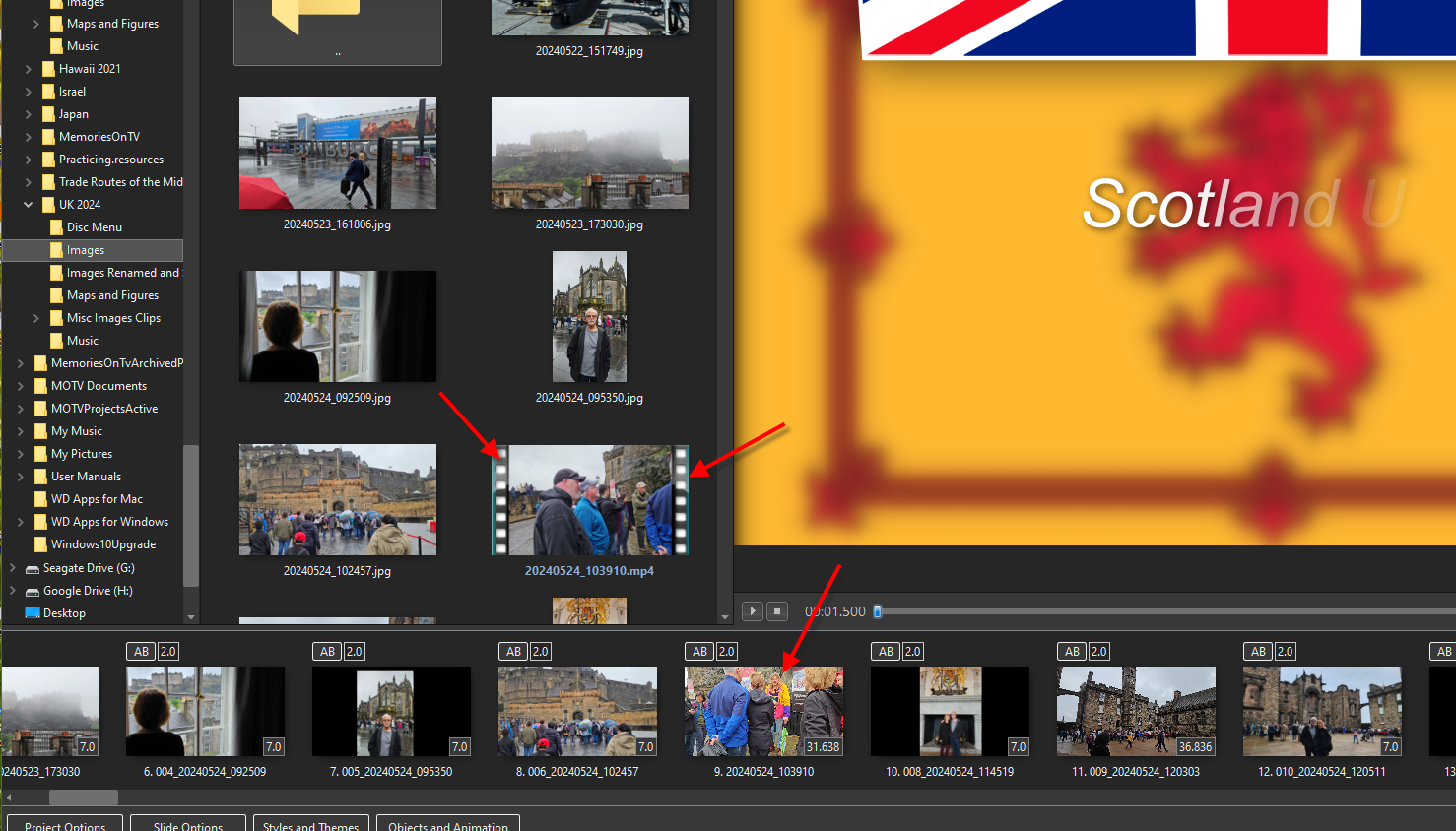Select the highlighted Images folder under UK 2024

[x=93, y=250]
